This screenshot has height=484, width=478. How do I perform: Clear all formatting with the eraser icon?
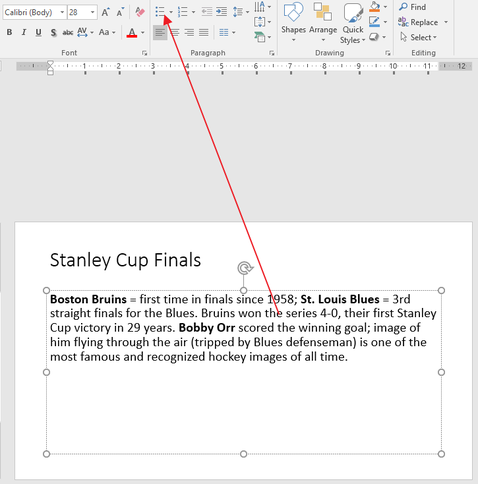tap(140, 12)
